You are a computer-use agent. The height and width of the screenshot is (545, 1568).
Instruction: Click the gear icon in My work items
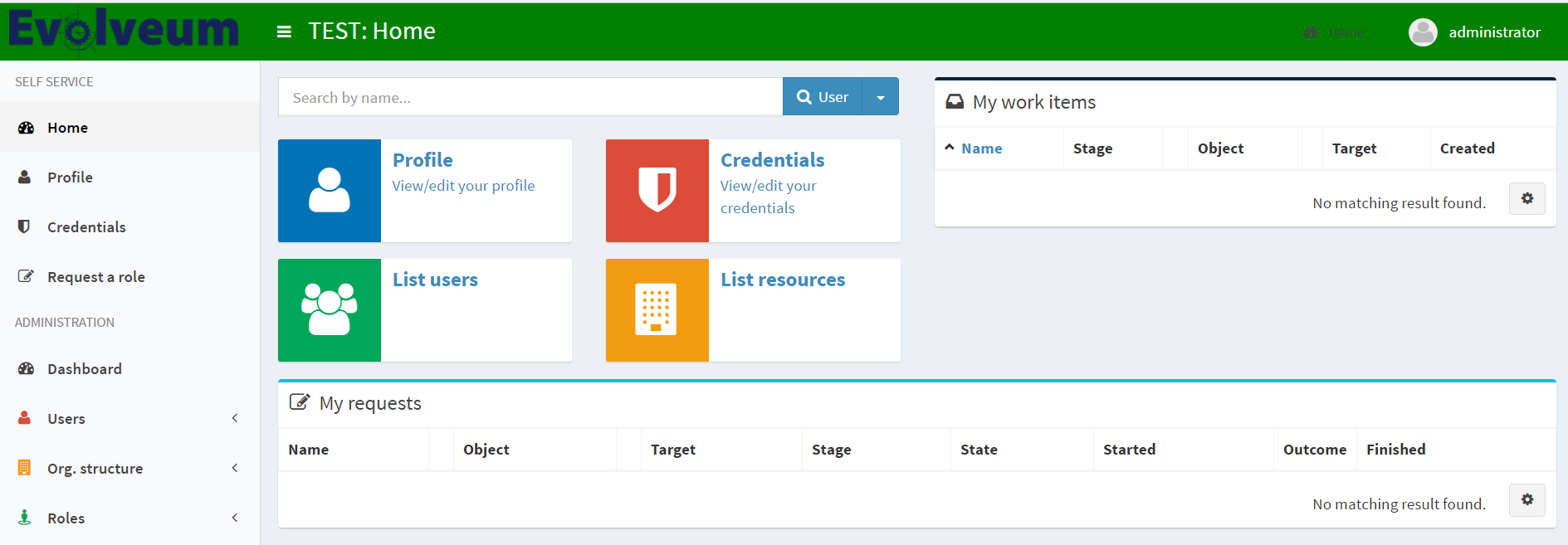1526,199
